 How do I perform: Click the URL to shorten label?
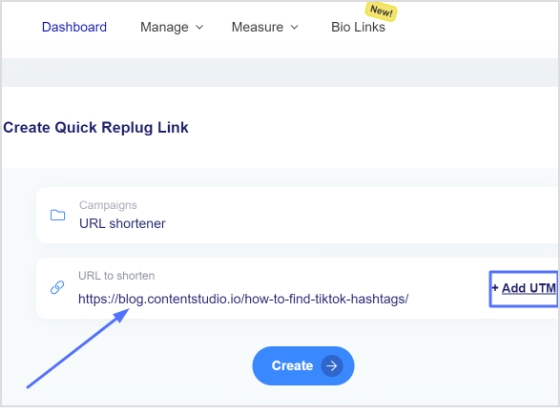(116, 276)
